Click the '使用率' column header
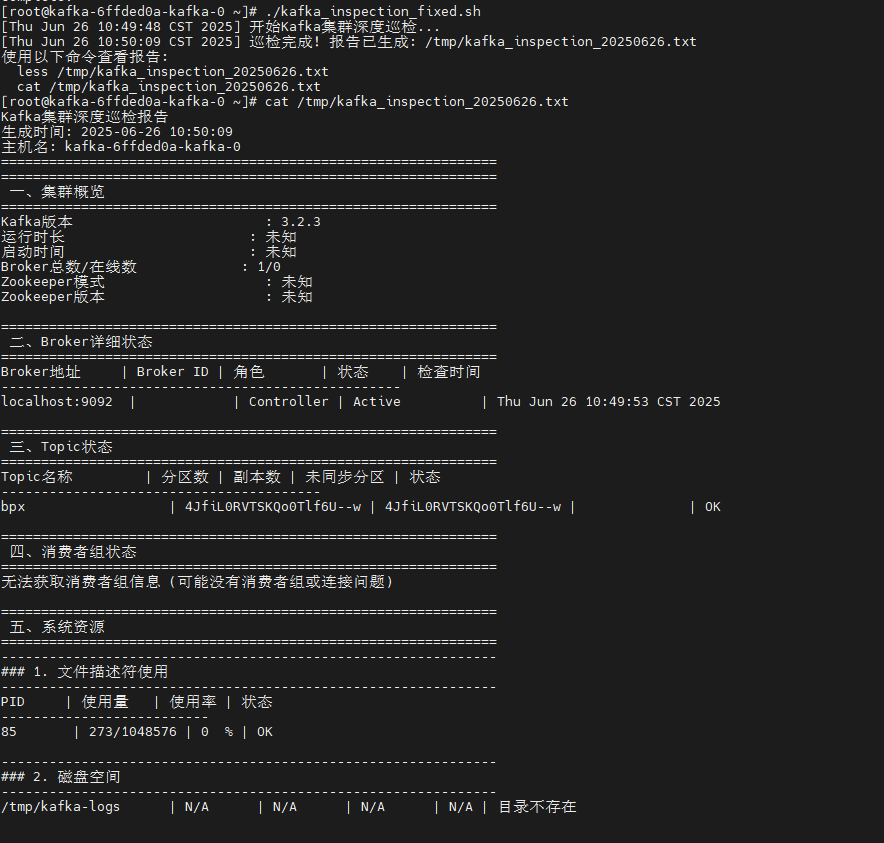Viewport: 884px width, 843px height. [x=193, y=701]
